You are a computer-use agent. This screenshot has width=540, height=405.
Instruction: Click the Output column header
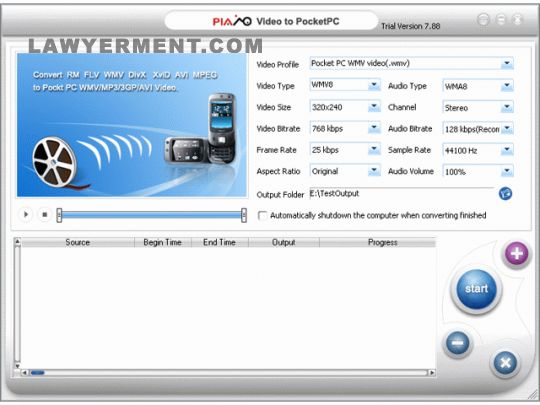(x=284, y=242)
